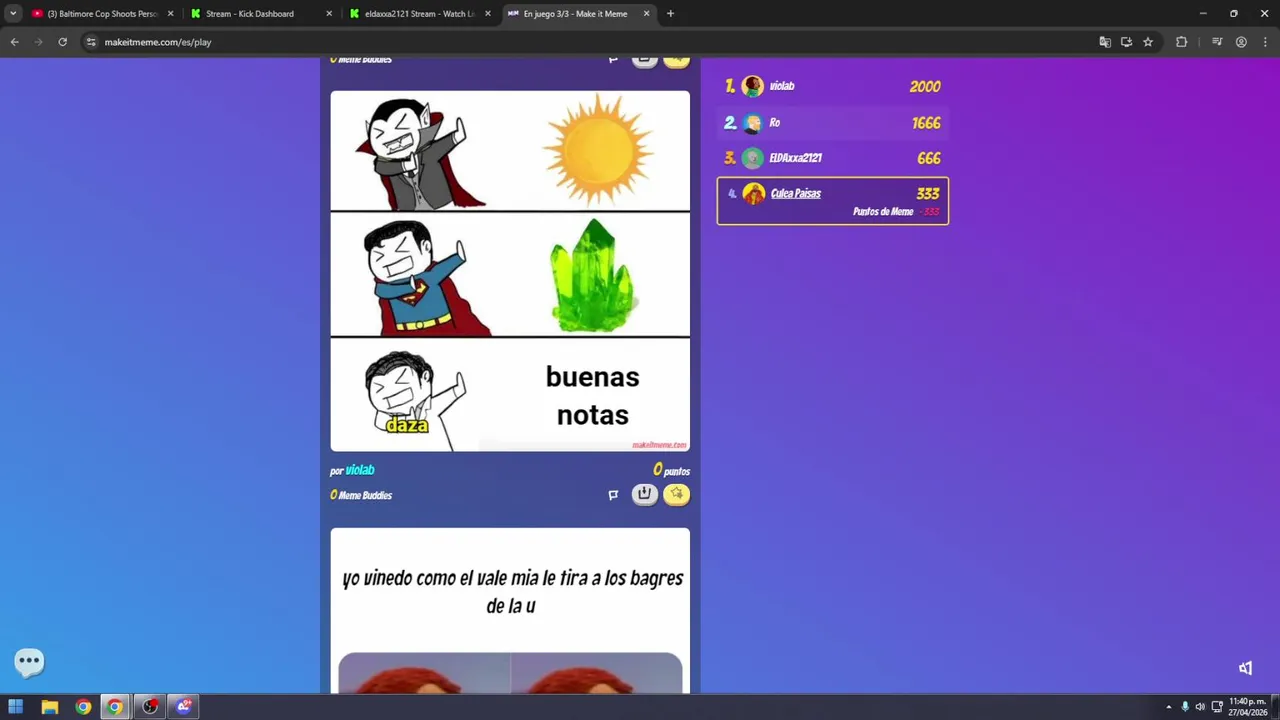Close the eldaxxa2121 Stream tab
The height and width of the screenshot is (720, 1280).
(488, 14)
